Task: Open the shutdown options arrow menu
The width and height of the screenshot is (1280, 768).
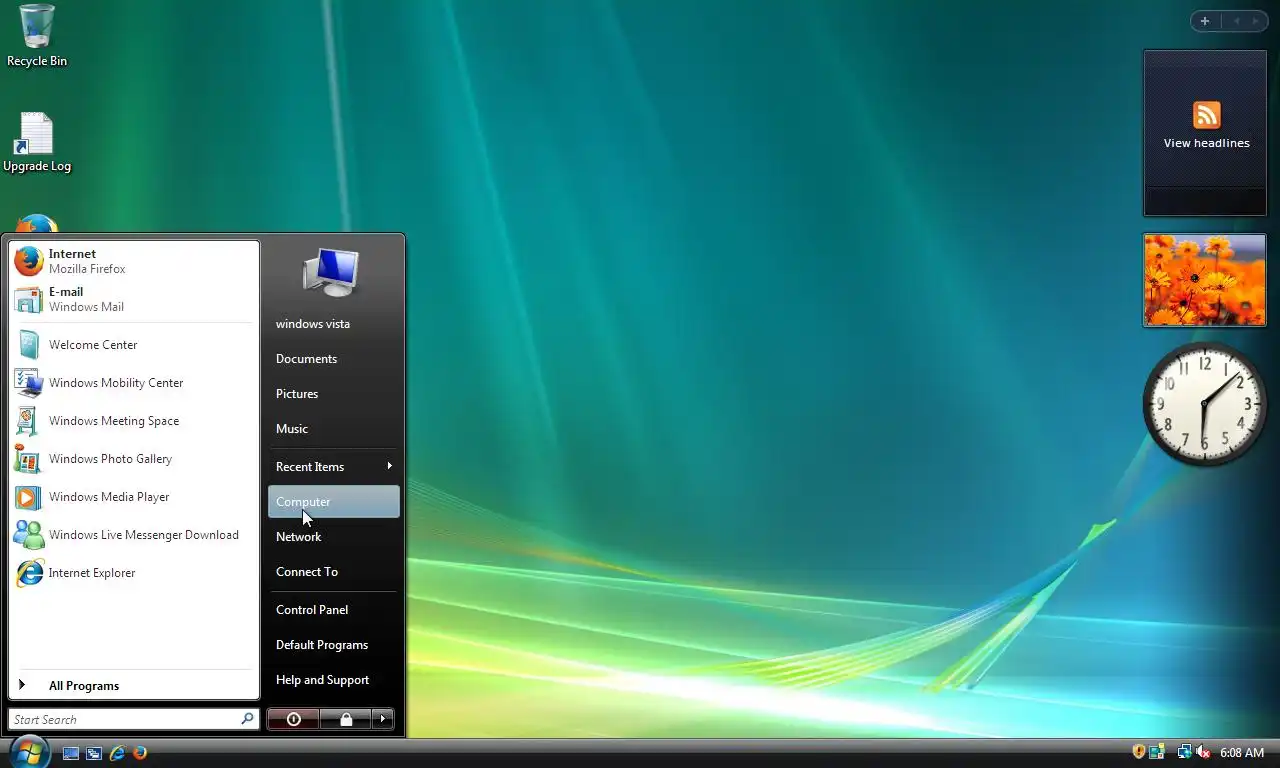Action: tap(383, 719)
